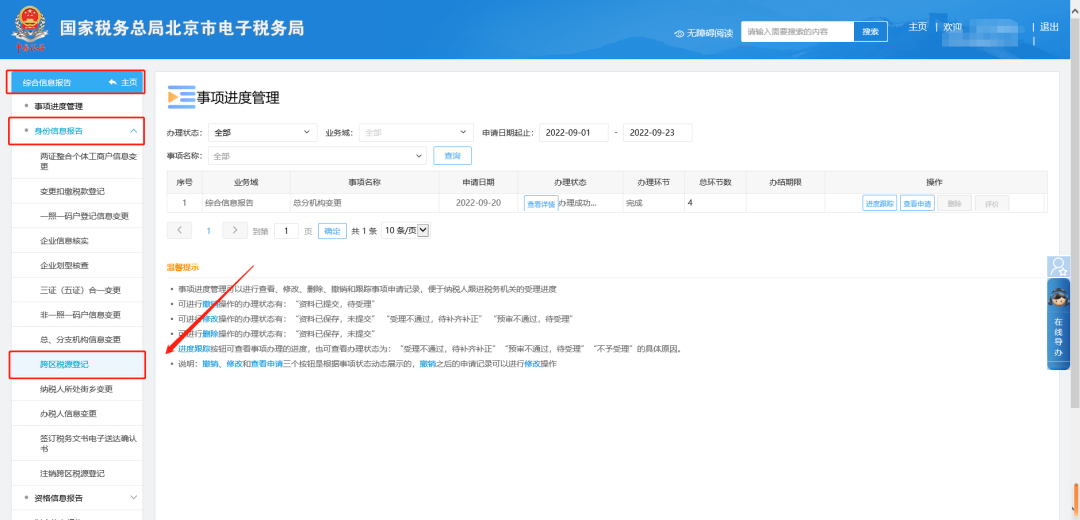Image resolution: width=1080 pixels, height=520 pixels.
Task: Click the end date field 2022-09-23
Action: [x=658, y=132]
